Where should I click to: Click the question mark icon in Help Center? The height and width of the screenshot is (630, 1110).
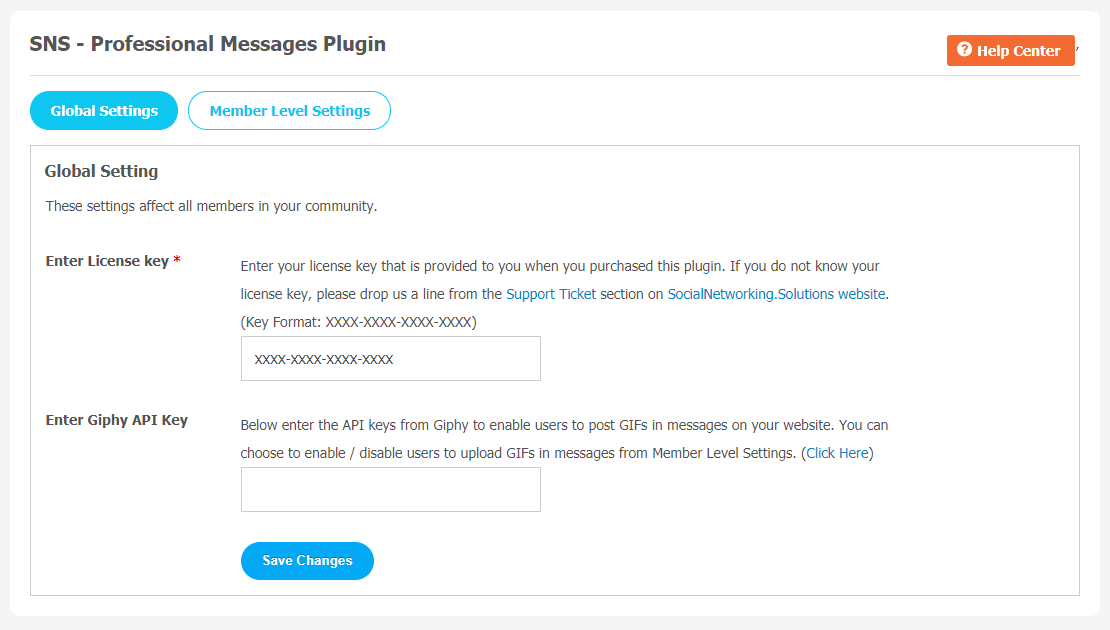coord(964,50)
